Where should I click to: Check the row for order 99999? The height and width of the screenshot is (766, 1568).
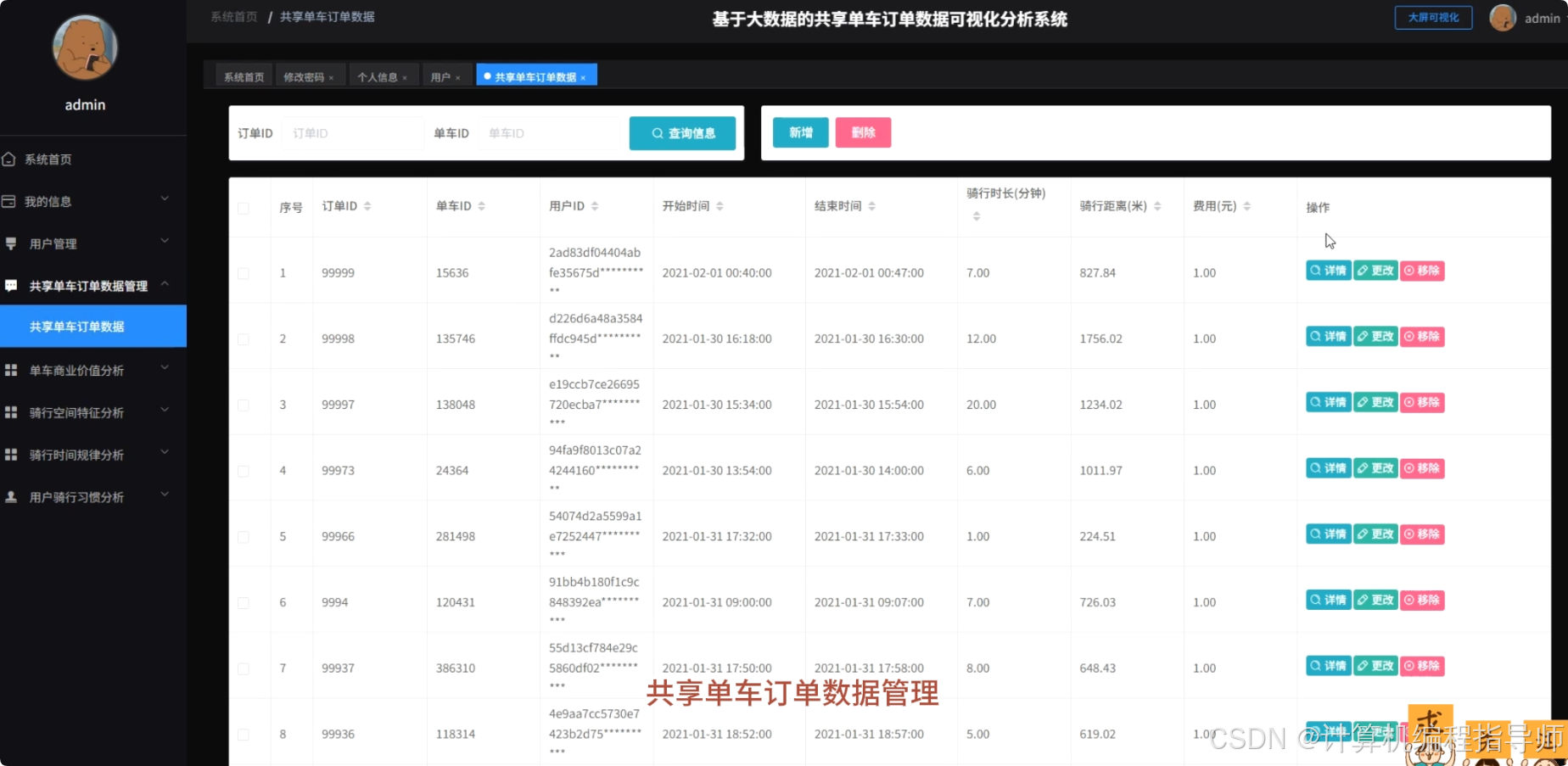[x=244, y=273]
